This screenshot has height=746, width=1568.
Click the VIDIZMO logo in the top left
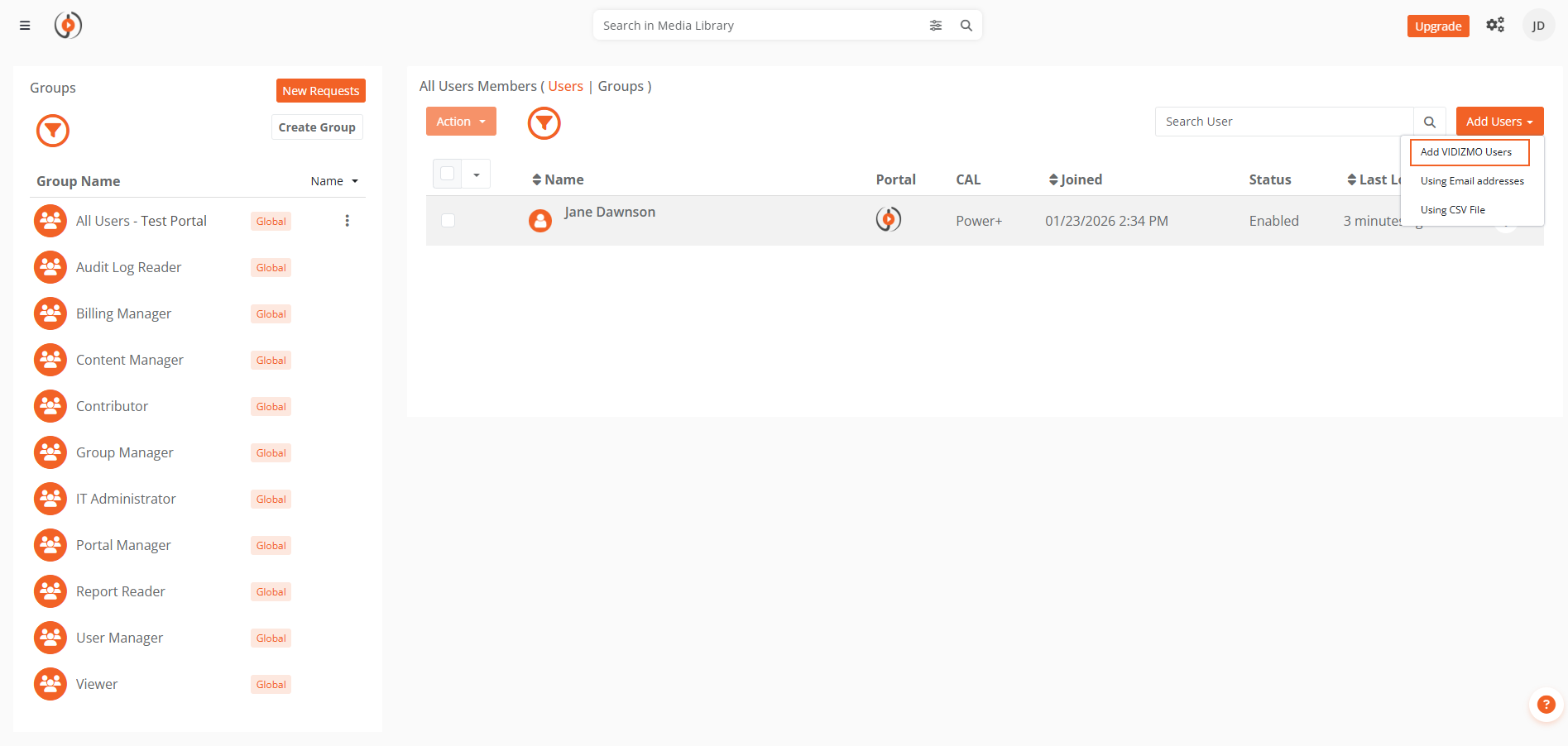tap(68, 25)
